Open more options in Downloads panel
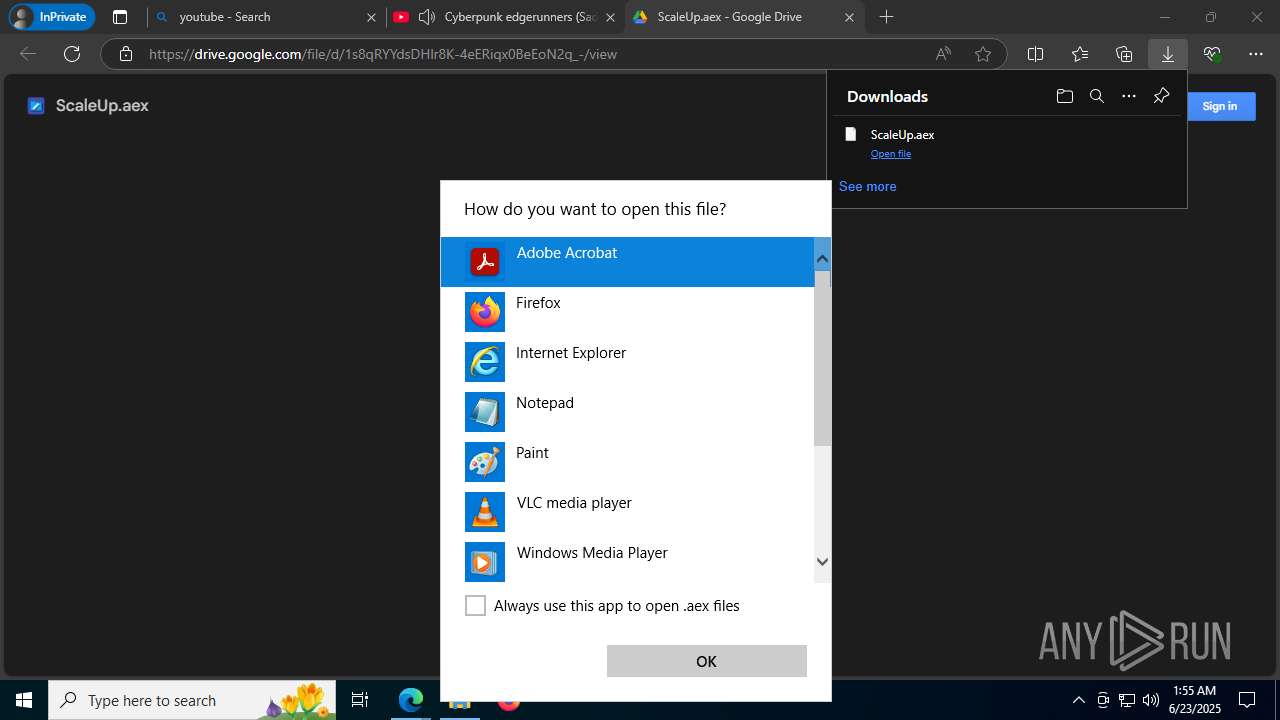This screenshot has width=1280, height=720. pos(1129,96)
